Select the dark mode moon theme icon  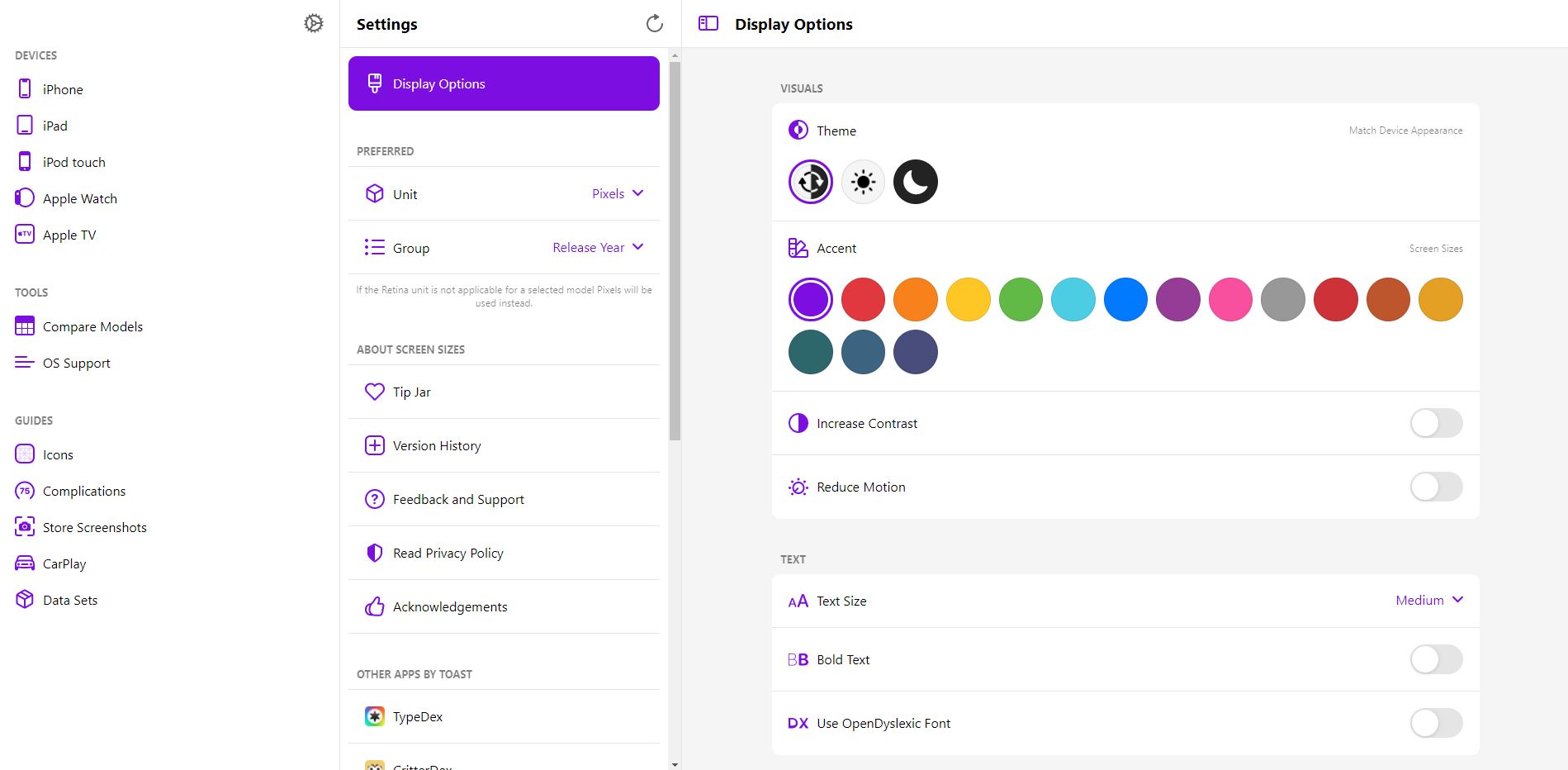[x=916, y=182]
